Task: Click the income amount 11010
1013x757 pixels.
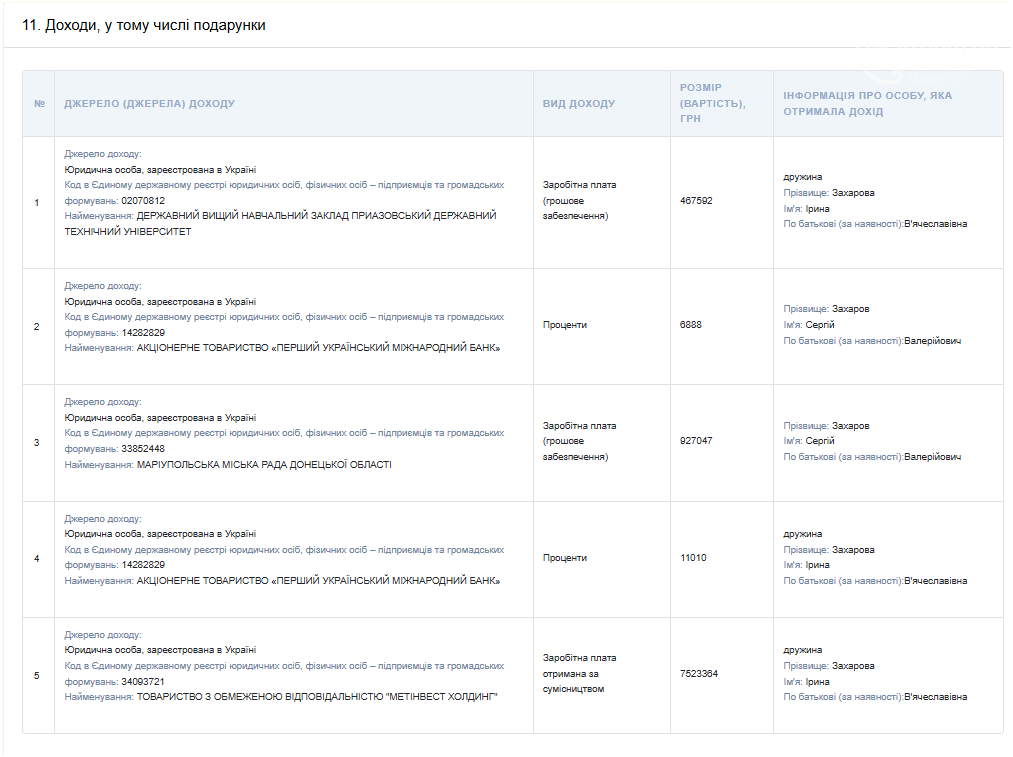Action: [693, 558]
